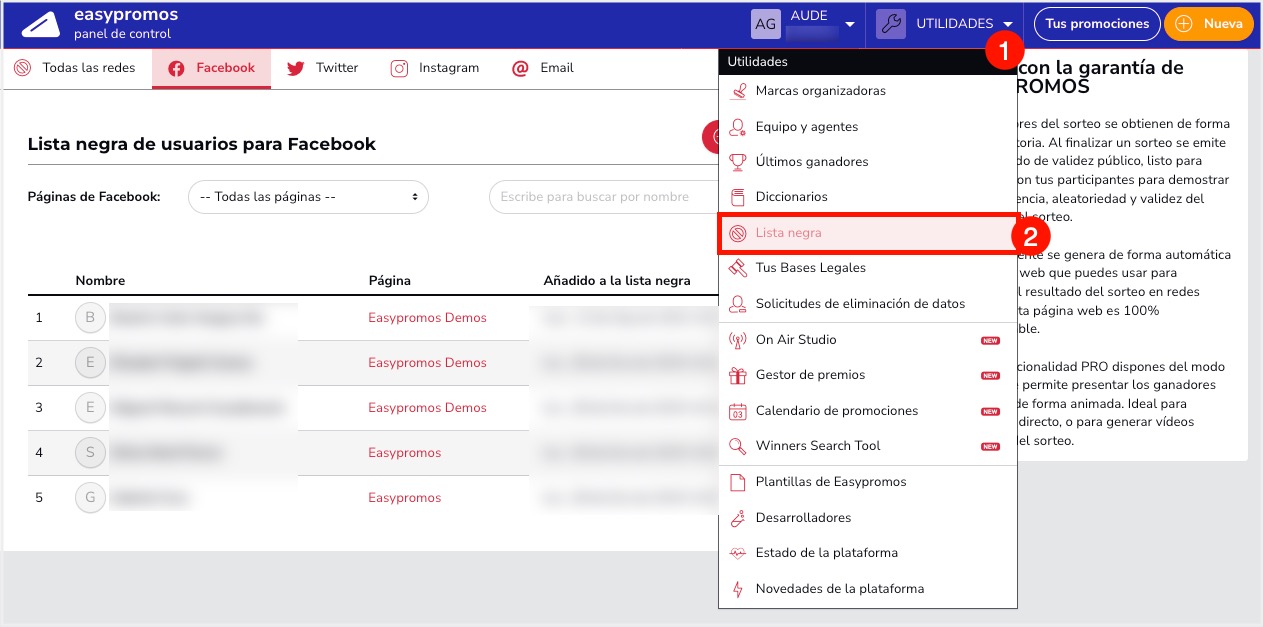This screenshot has width=1263, height=627.
Task: Click the Desarrolladores tool icon
Action: tap(738, 518)
